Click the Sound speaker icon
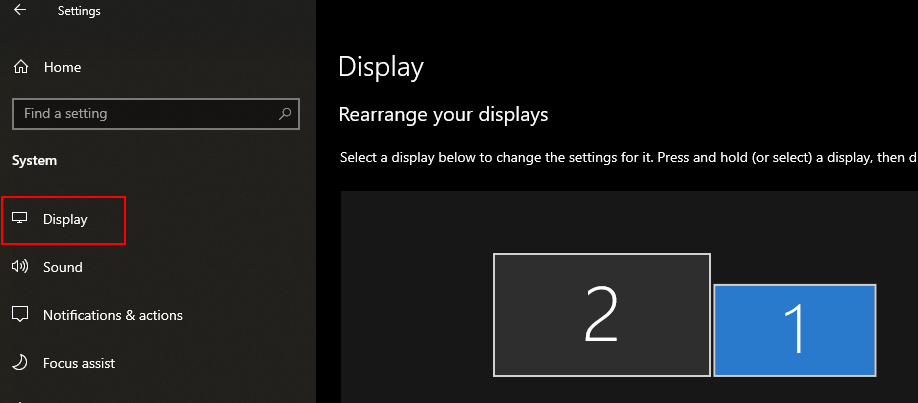The width and height of the screenshot is (918, 403). (20, 267)
